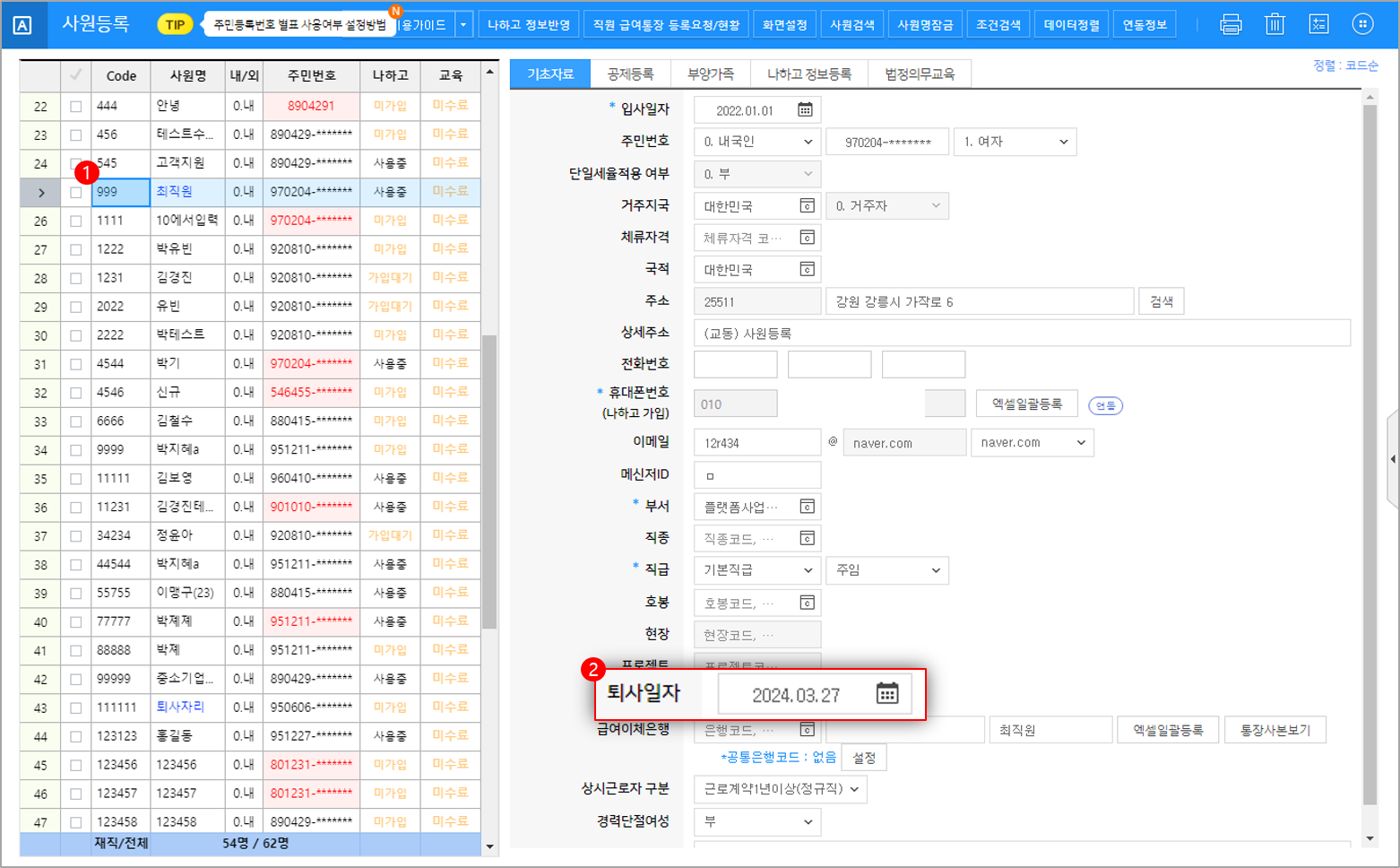The height and width of the screenshot is (868, 1400).
Task: Open the calendar picker for 퇴사일자
Action: pos(886,693)
